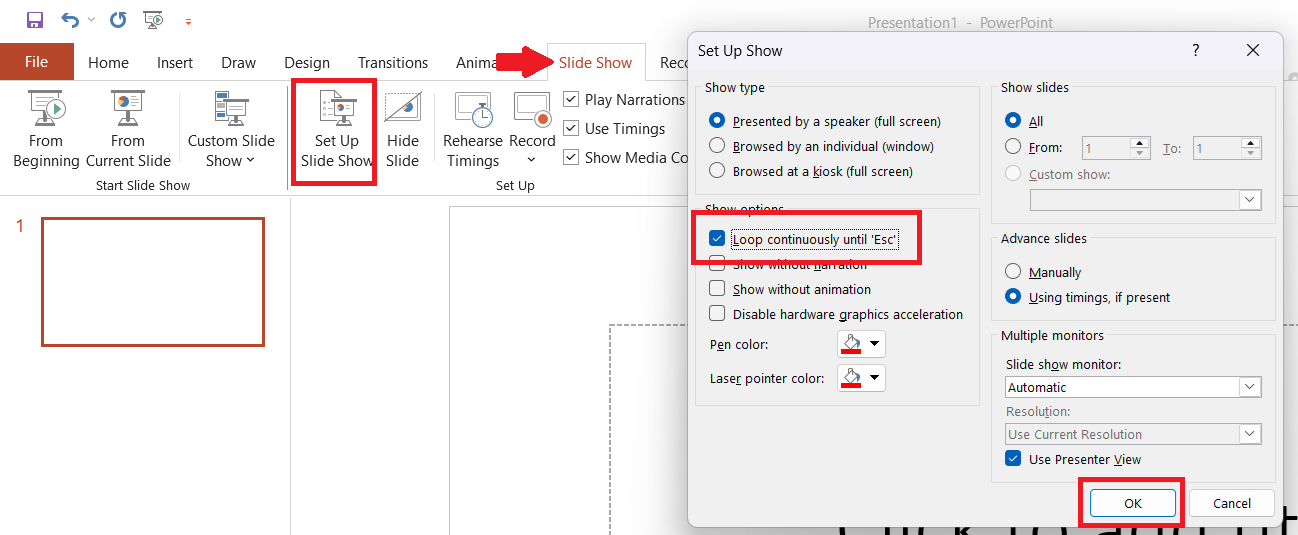Toggle Use Presenter View checkbox
This screenshot has width=1298, height=535.
1013,459
